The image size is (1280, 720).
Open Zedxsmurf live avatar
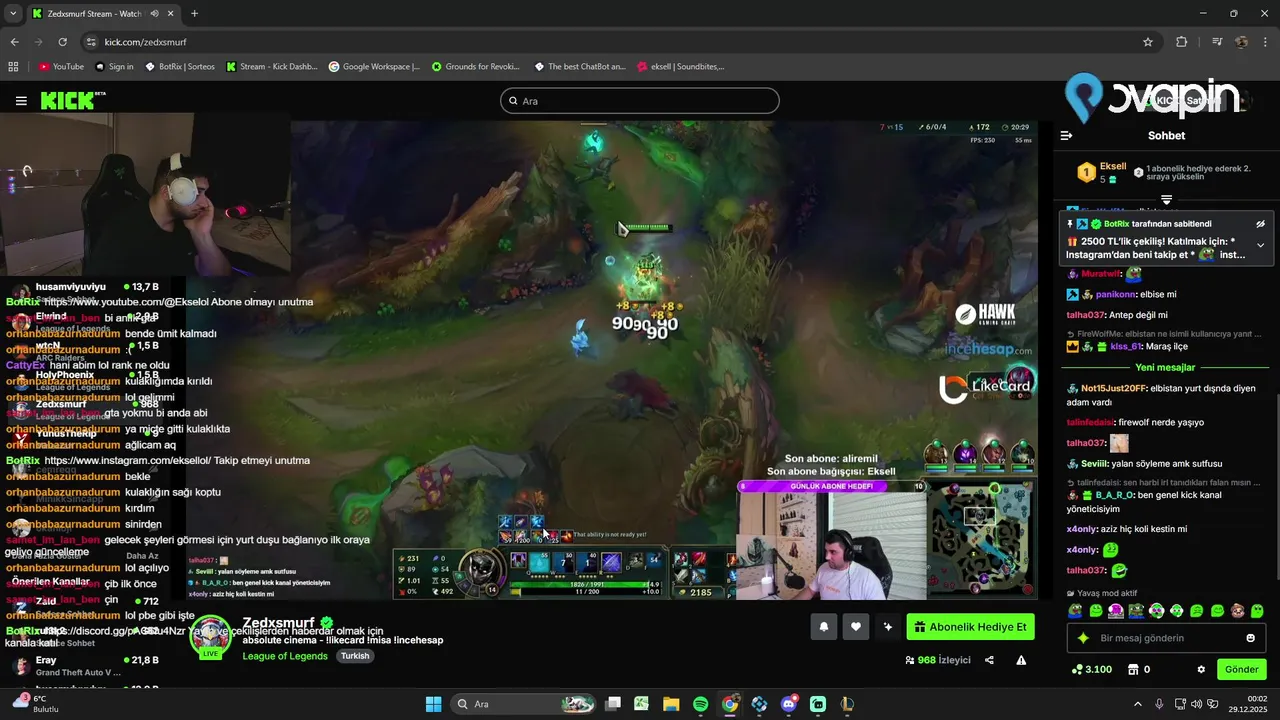(x=210, y=635)
